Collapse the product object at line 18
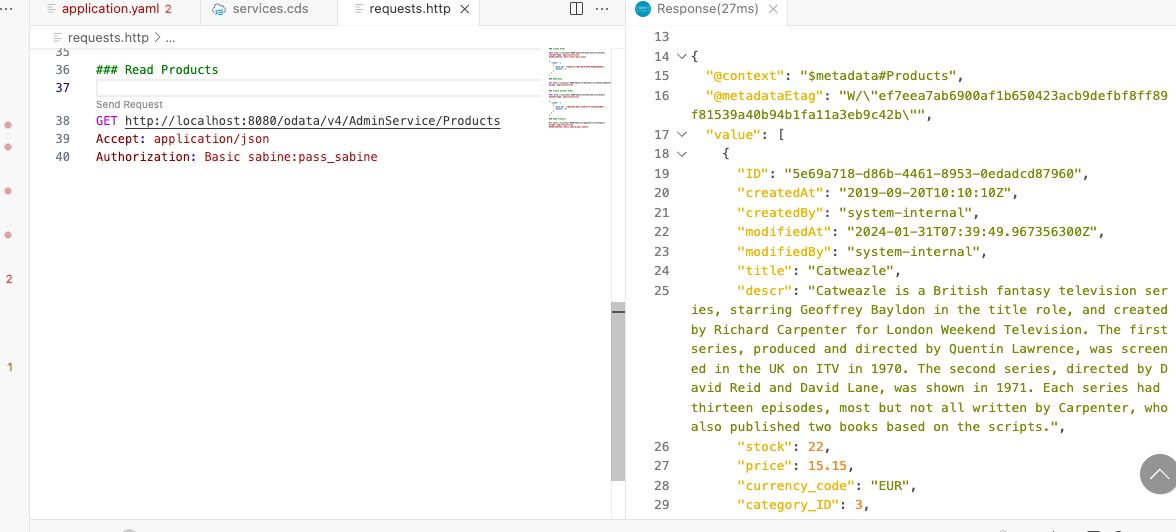This screenshot has height=532, width=1176. tap(682, 154)
